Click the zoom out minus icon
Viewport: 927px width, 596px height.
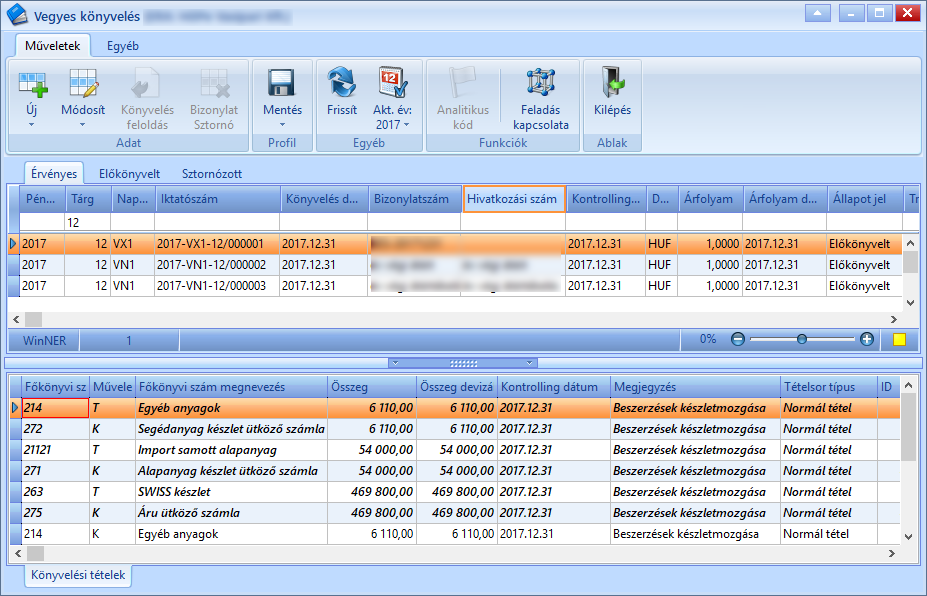tap(737, 339)
